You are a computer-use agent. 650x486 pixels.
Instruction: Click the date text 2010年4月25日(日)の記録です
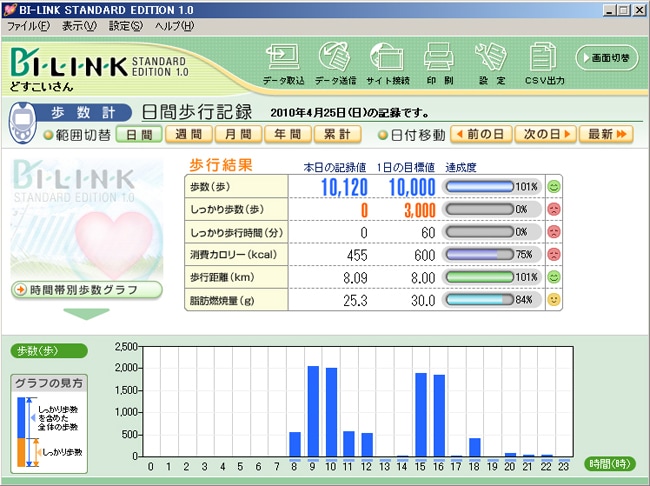[349, 113]
